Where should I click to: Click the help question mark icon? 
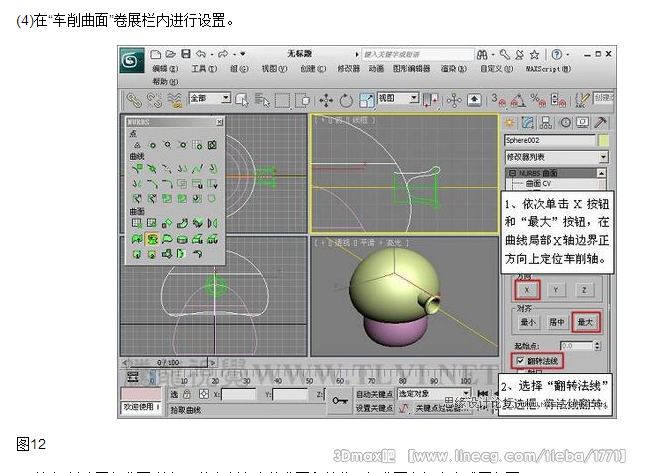[556, 55]
